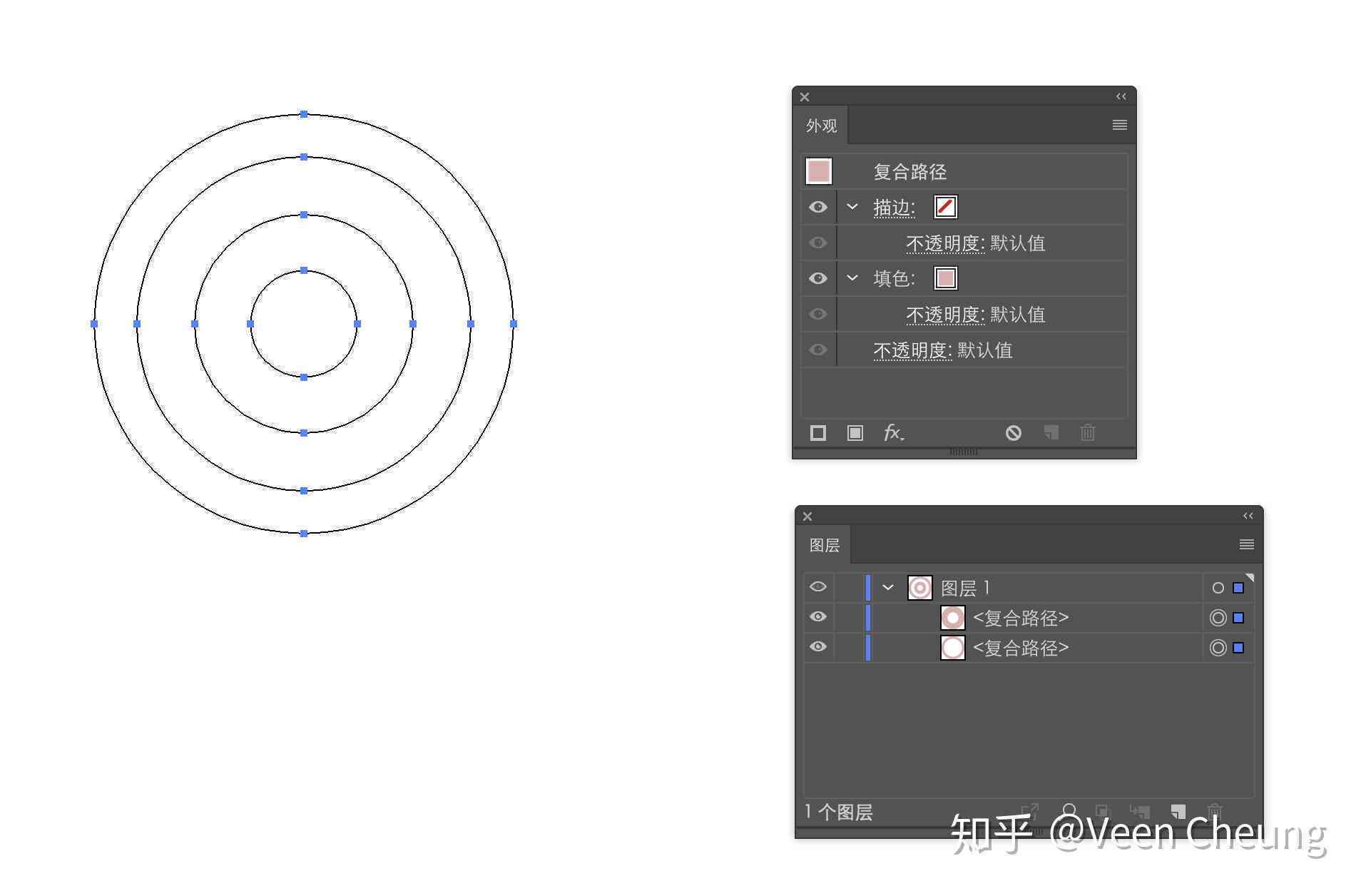Click the Layers panel delete trash icon

coord(1215,812)
